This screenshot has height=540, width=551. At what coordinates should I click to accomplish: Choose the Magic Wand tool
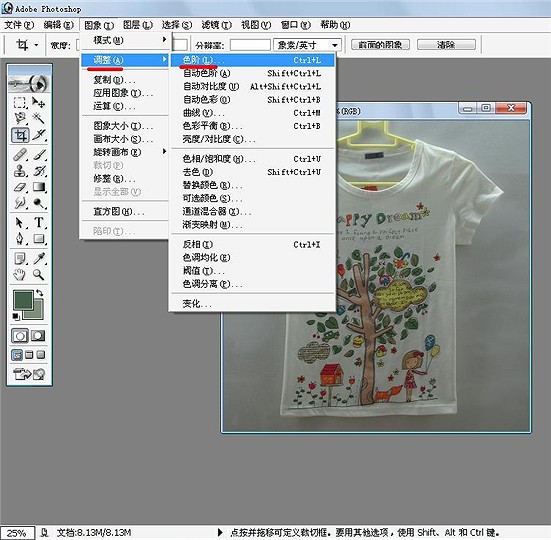point(38,118)
